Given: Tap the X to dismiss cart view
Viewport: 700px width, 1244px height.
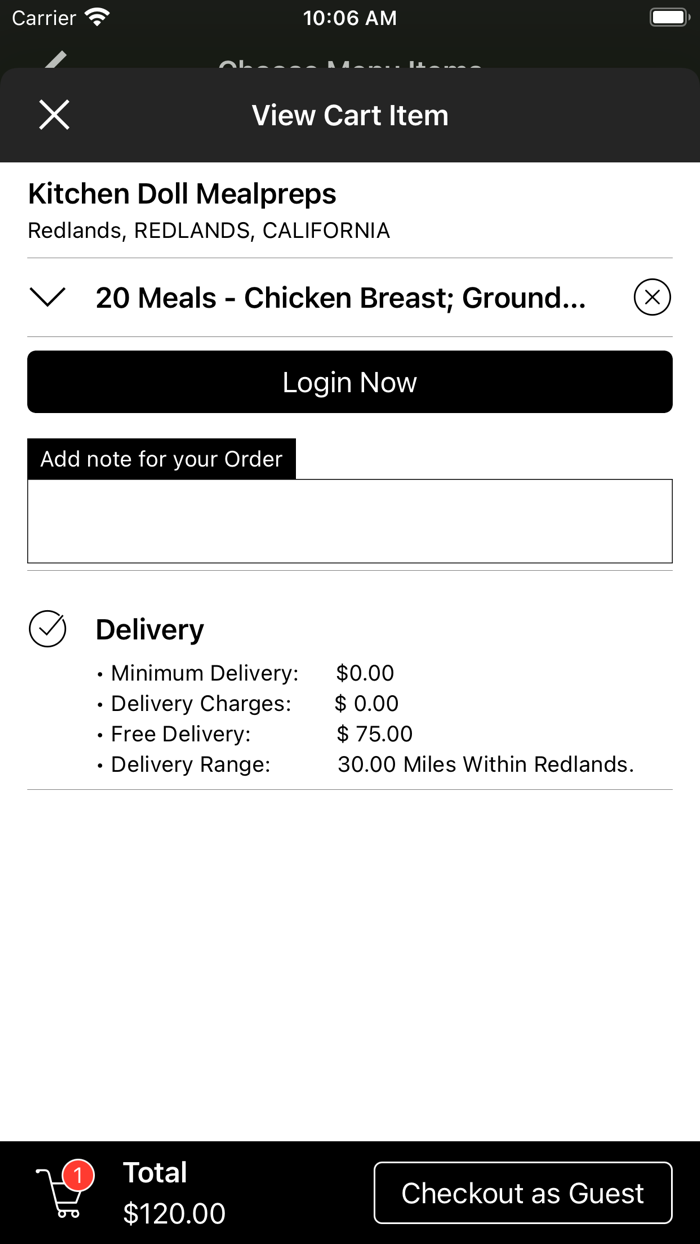Looking at the screenshot, I should (x=54, y=114).
